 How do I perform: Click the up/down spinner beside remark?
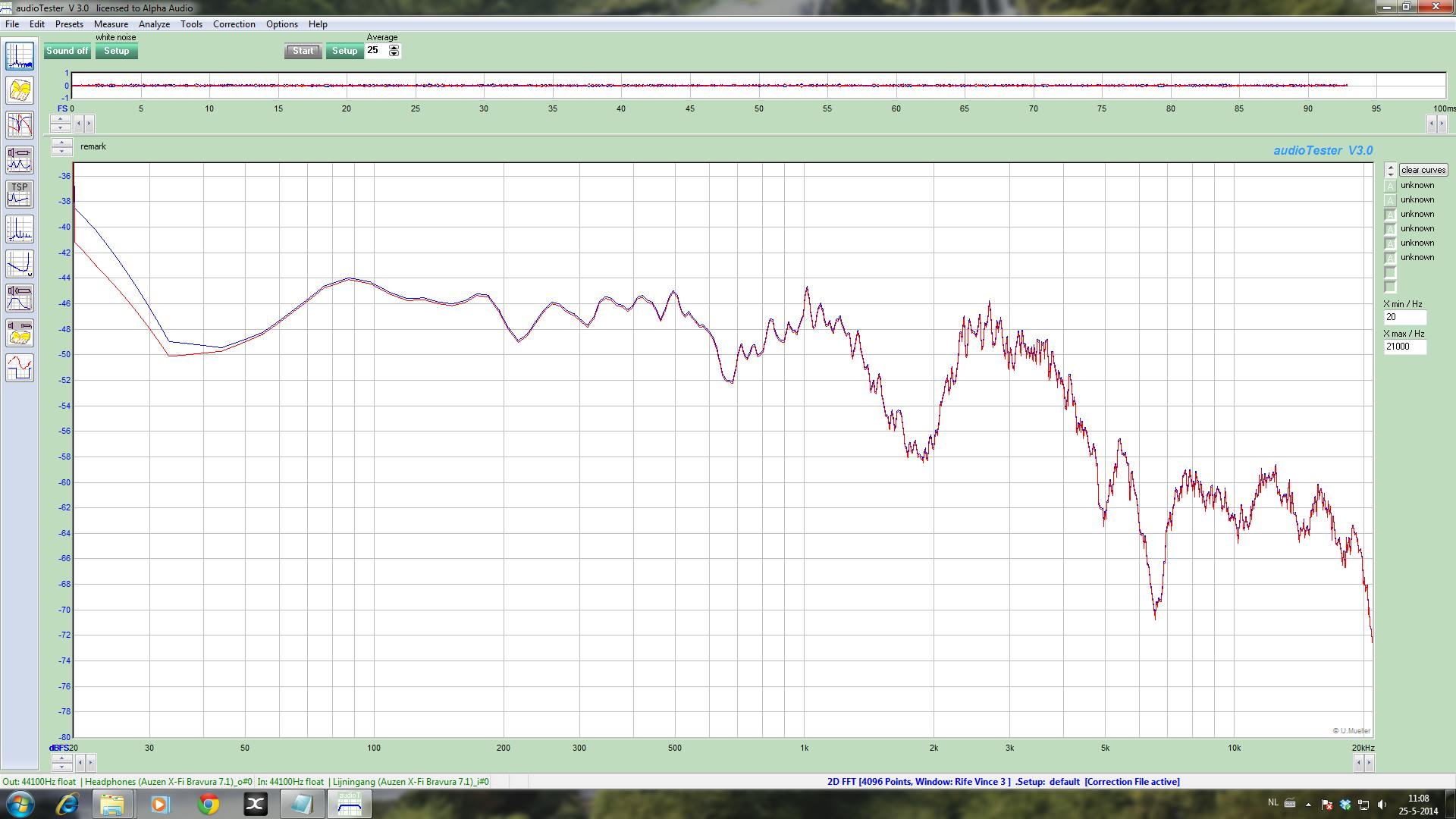[x=61, y=147]
